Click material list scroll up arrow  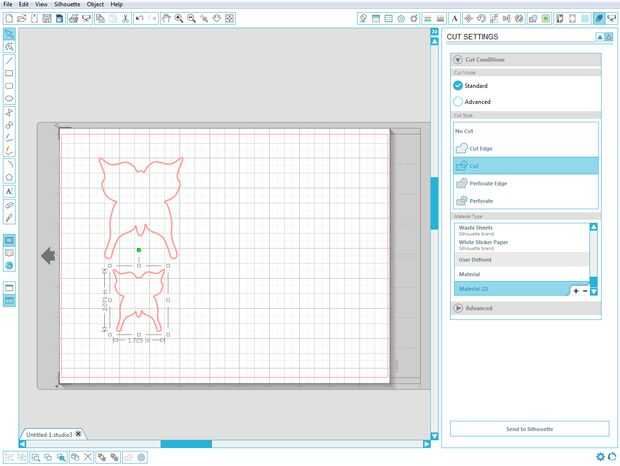tap(594, 227)
